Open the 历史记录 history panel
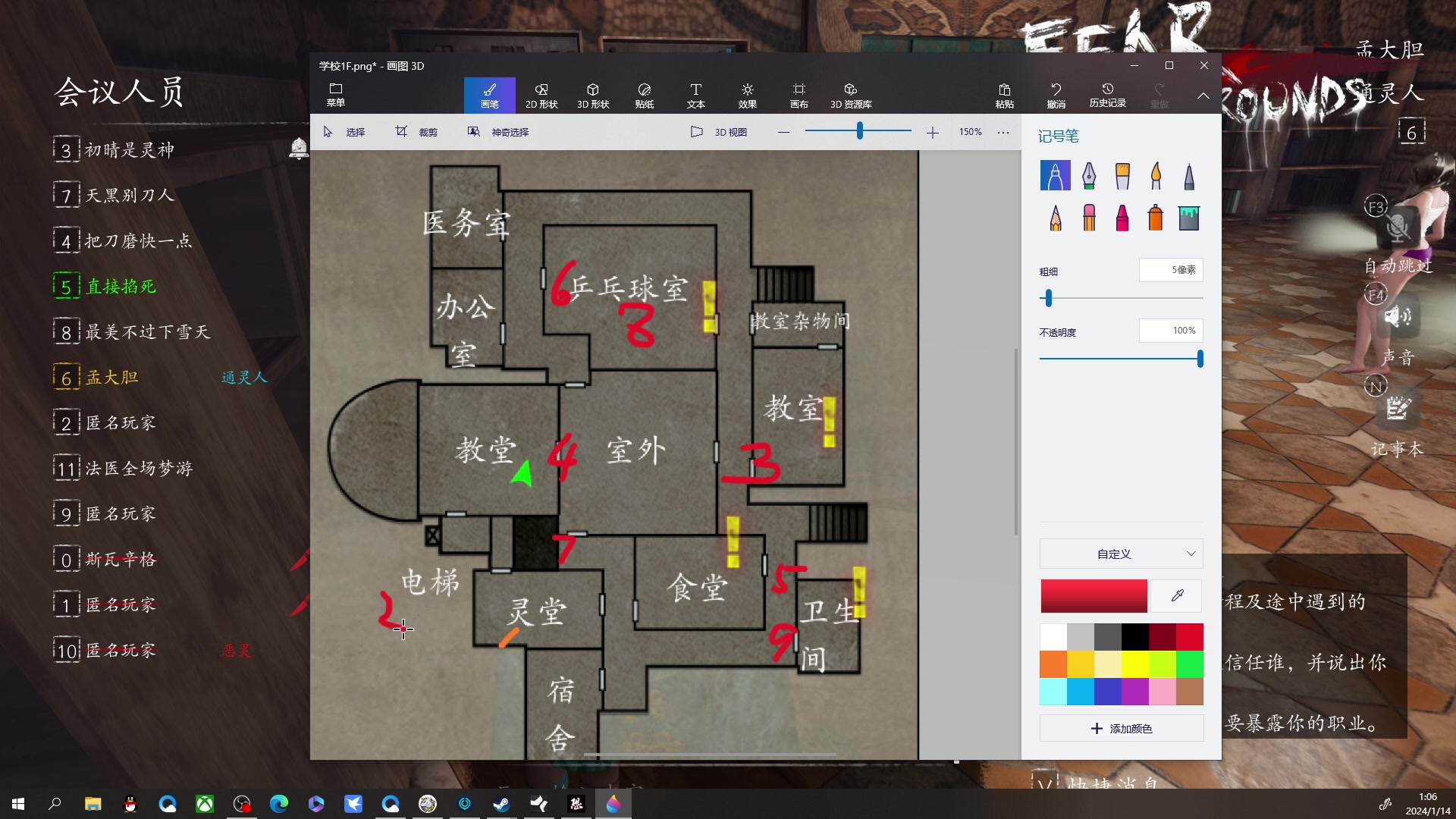 click(1108, 96)
